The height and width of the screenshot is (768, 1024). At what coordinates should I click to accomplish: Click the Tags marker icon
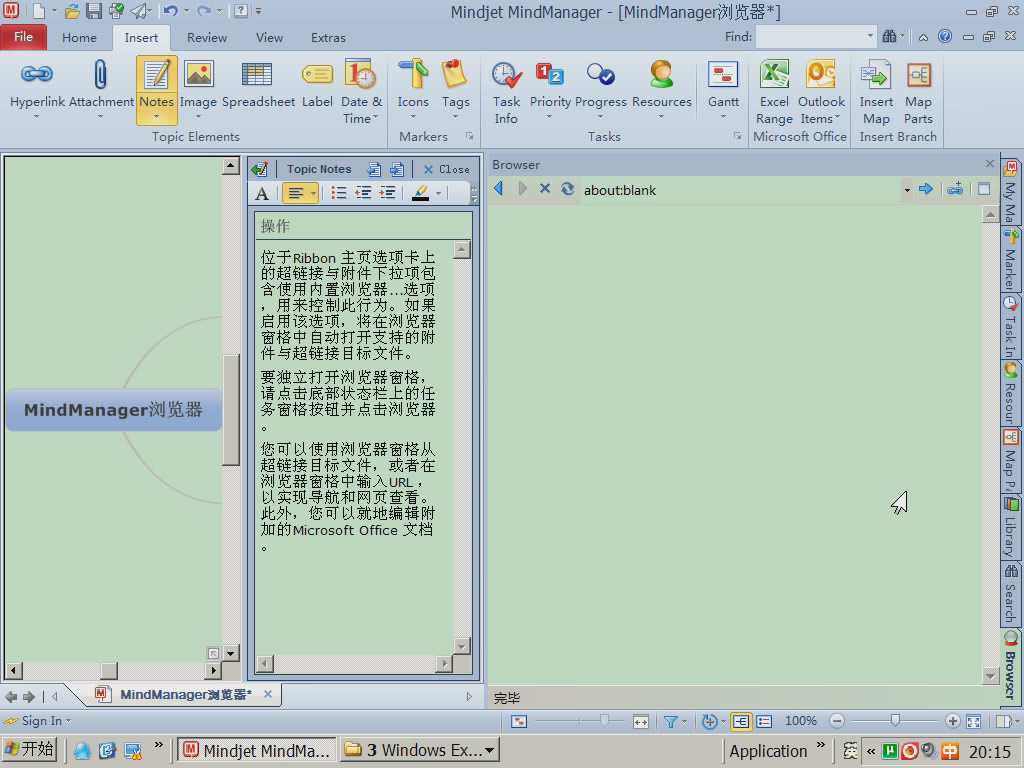tap(455, 74)
